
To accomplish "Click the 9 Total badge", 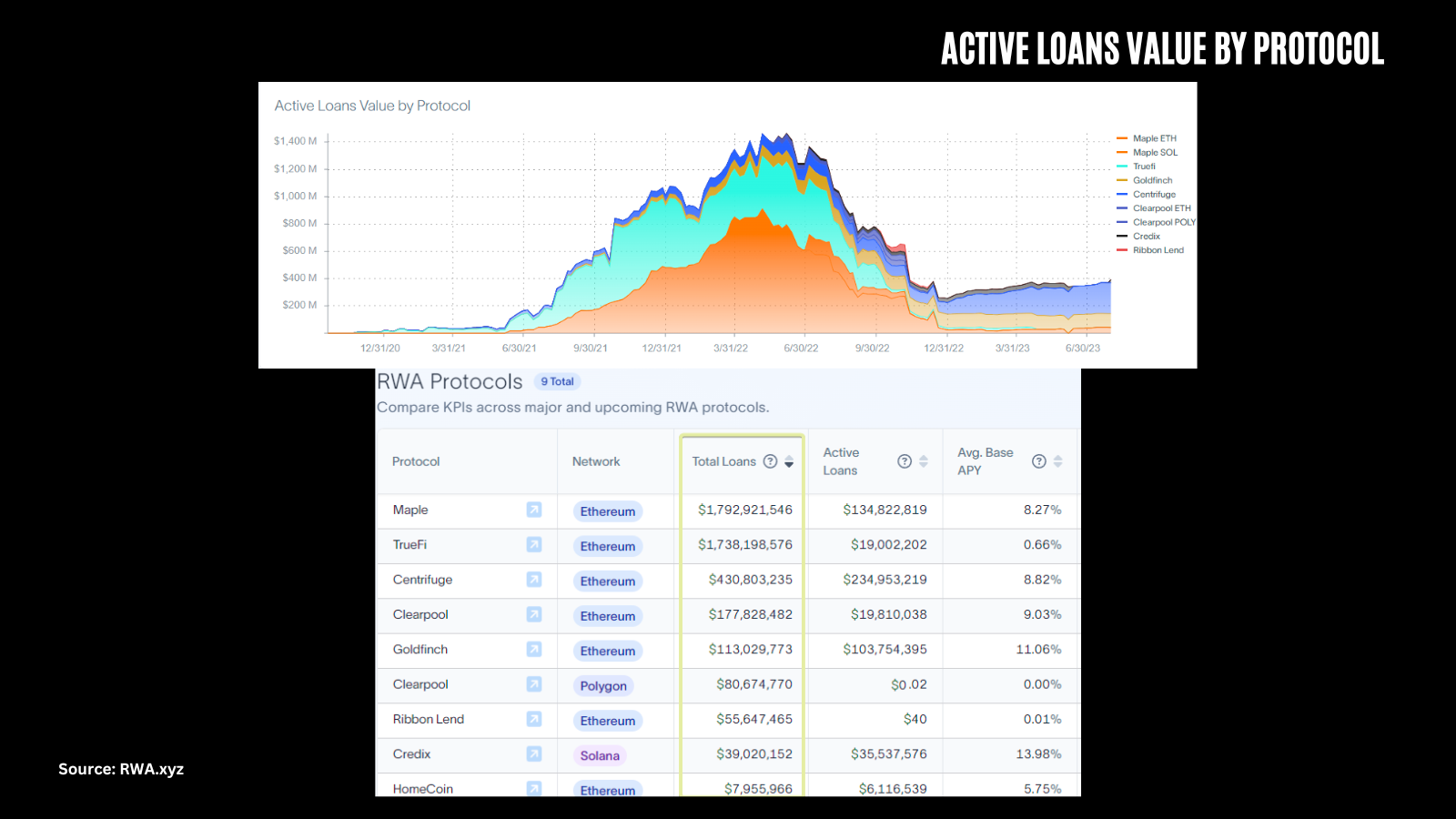I will (557, 381).
